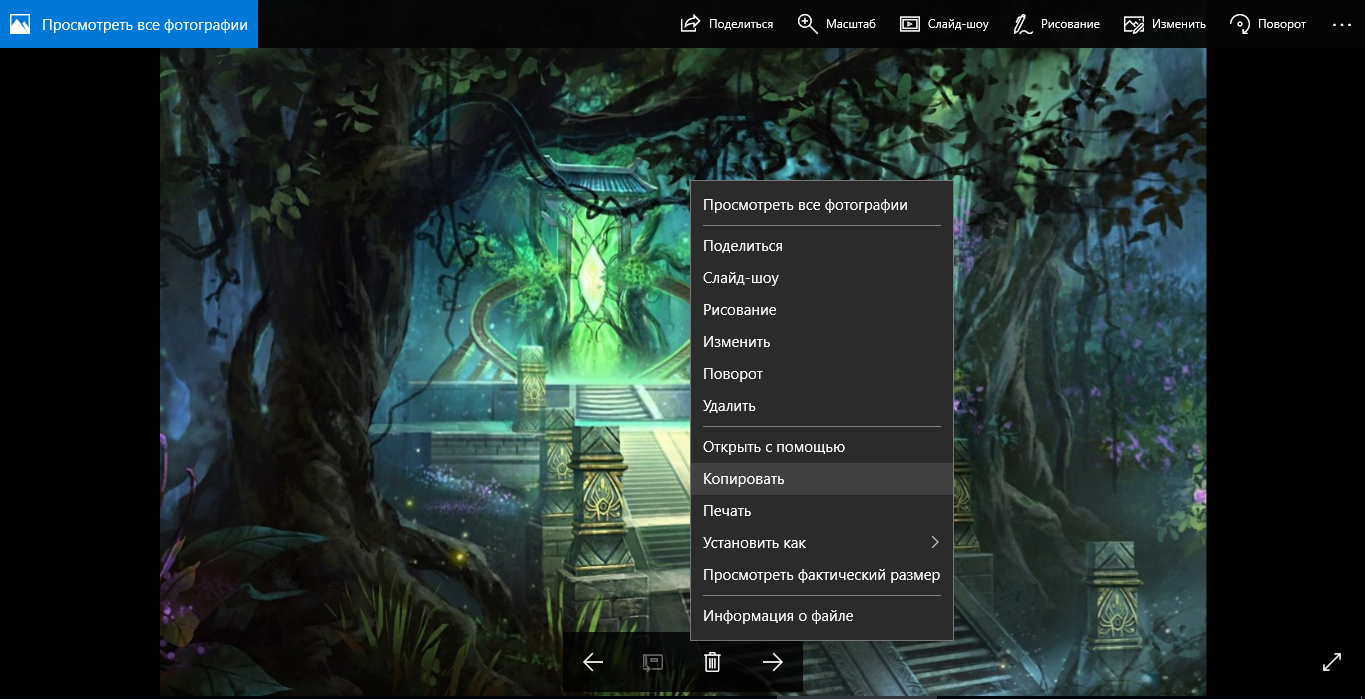
Task: Click the 'Поделиться' share icon in toolbar
Action: [690, 24]
